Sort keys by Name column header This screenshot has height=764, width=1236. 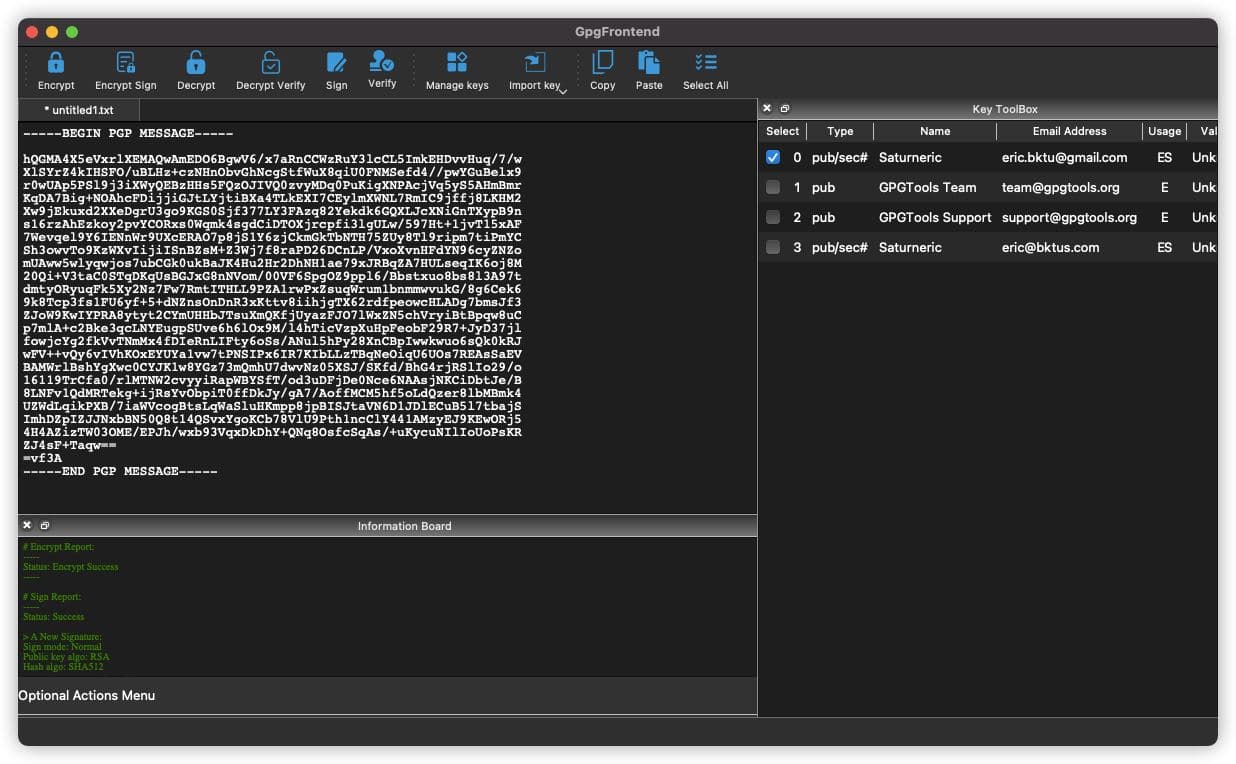[x=935, y=131]
